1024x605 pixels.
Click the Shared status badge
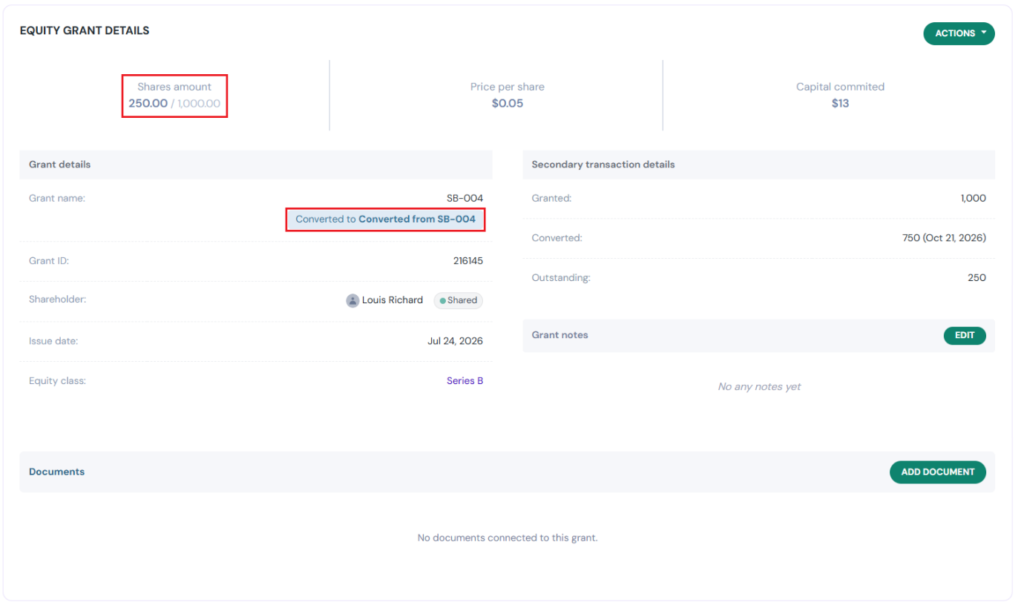point(458,301)
